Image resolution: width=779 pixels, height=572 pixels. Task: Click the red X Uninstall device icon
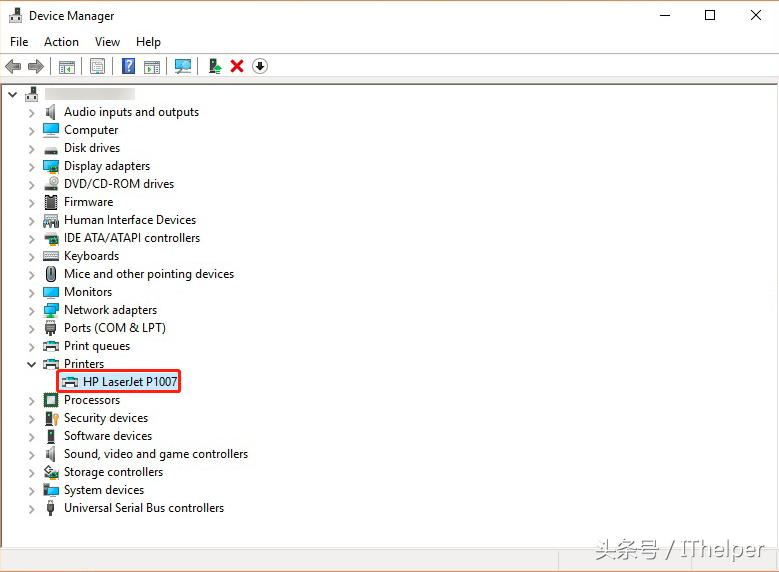237,66
